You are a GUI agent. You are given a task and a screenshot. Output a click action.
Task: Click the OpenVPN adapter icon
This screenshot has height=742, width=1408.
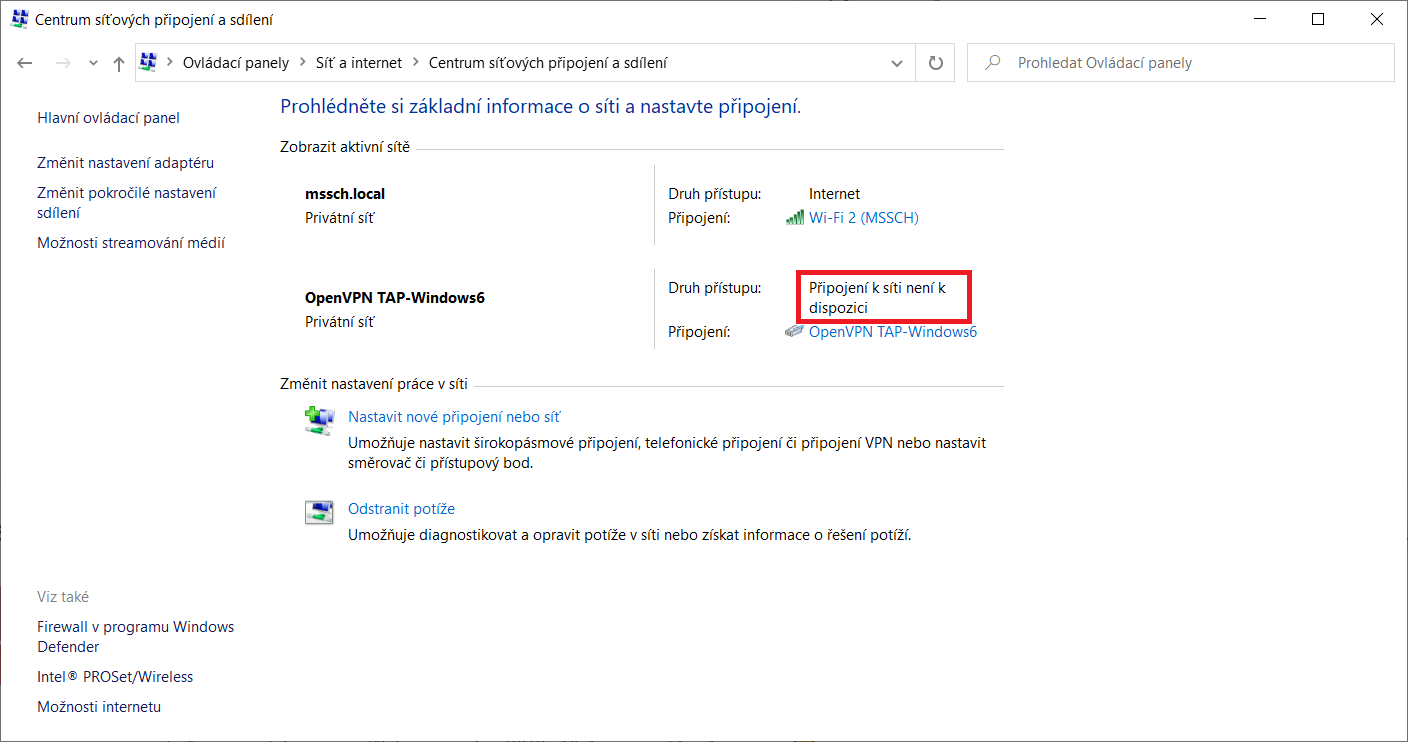coord(795,332)
